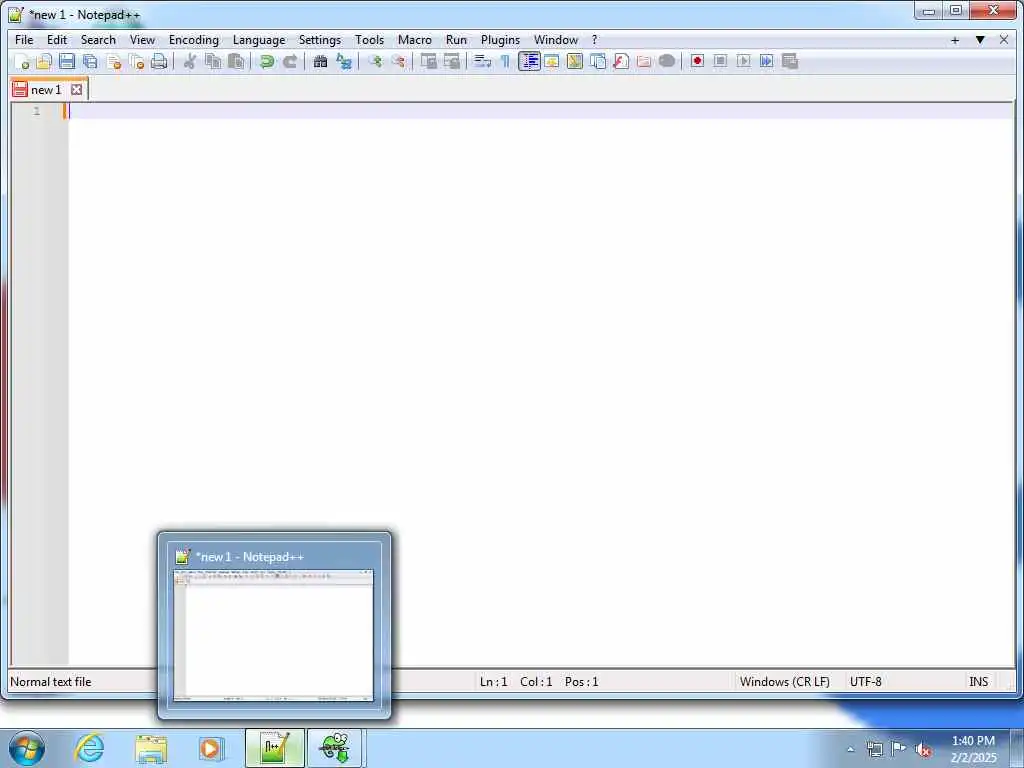Start macro recording with the red dot icon
The image size is (1024, 768).
(697, 61)
